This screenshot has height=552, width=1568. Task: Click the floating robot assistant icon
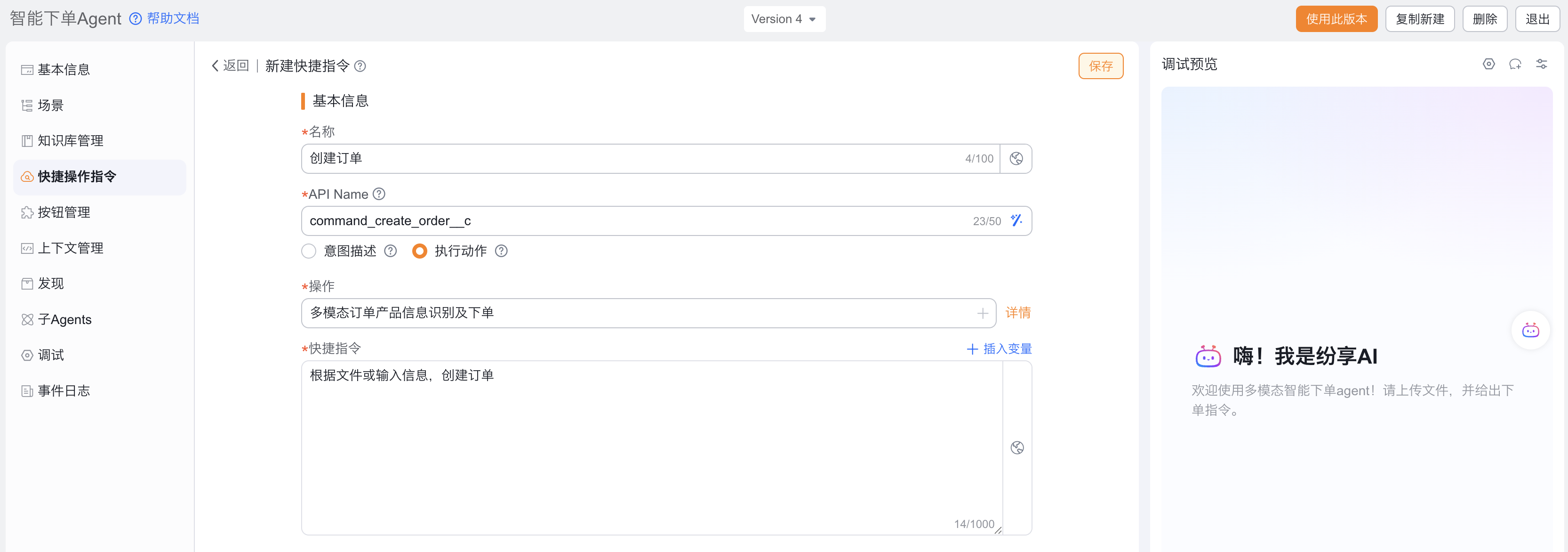pos(1530,330)
